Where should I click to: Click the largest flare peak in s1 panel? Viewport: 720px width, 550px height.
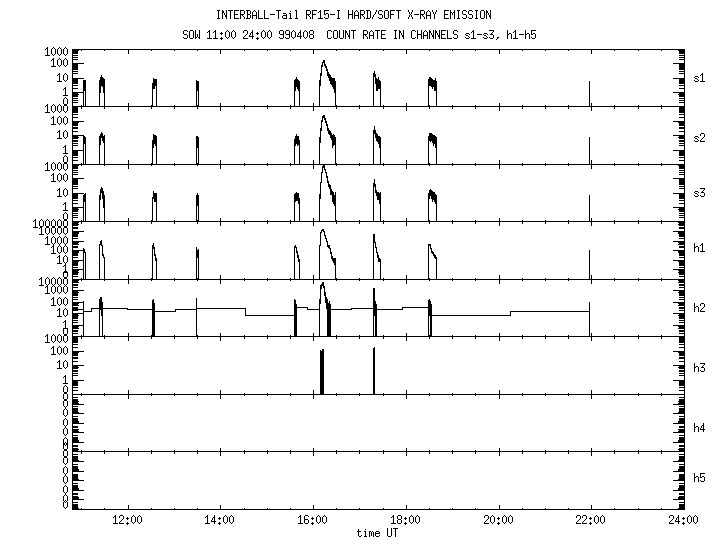[323, 64]
